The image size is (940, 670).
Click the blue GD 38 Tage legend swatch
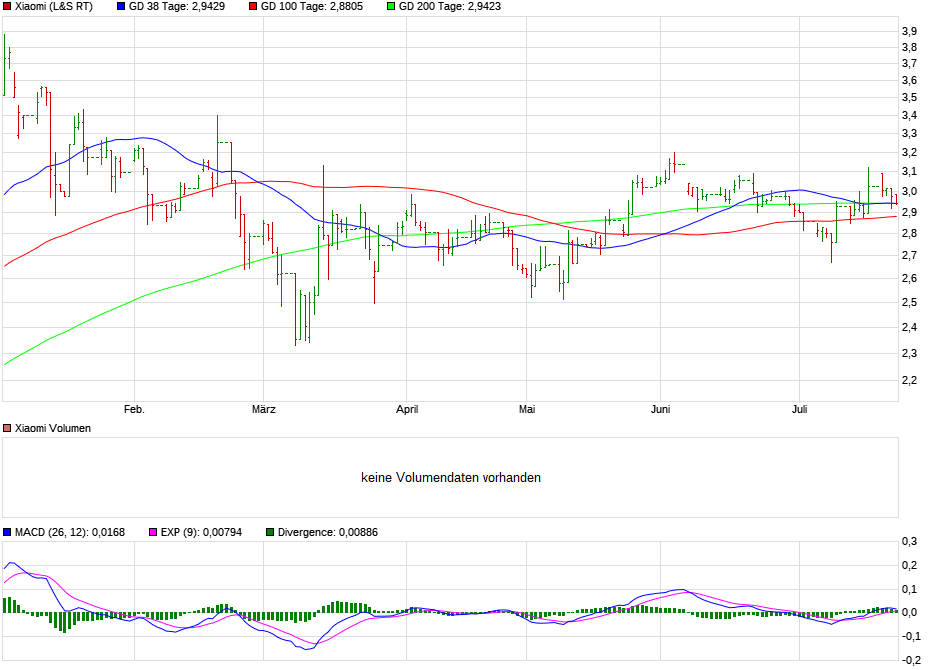121,6
